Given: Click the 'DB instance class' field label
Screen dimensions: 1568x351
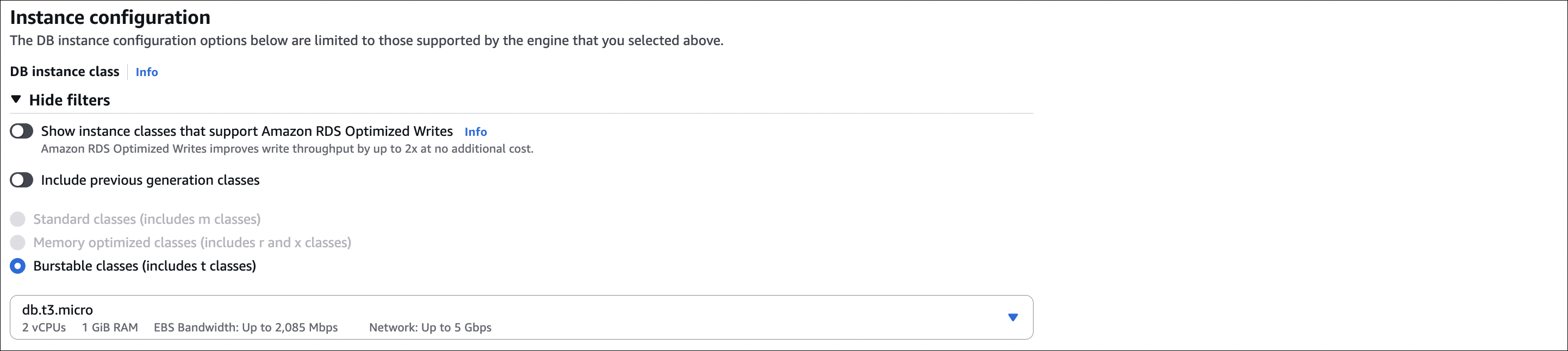Looking at the screenshot, I should tap(65, 72).
